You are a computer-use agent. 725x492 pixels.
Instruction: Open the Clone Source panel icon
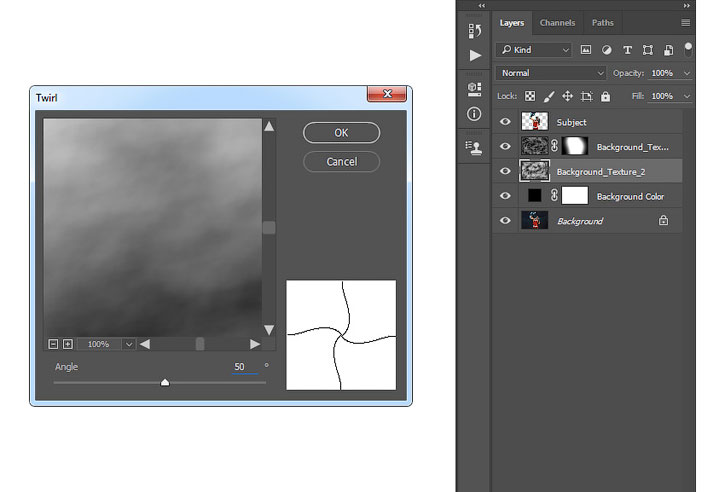coord(474,148)
